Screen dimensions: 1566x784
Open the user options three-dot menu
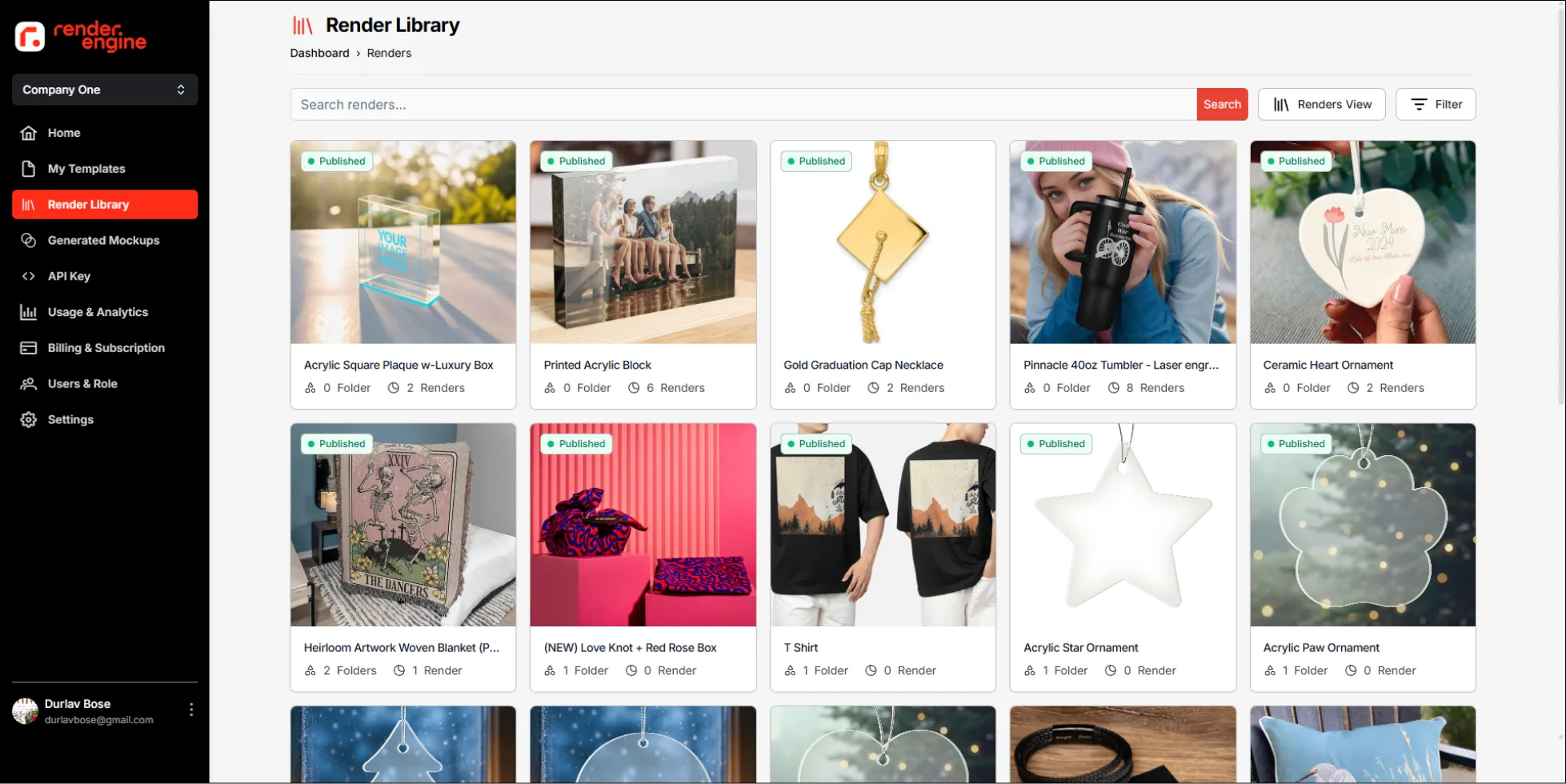point(191,710)
